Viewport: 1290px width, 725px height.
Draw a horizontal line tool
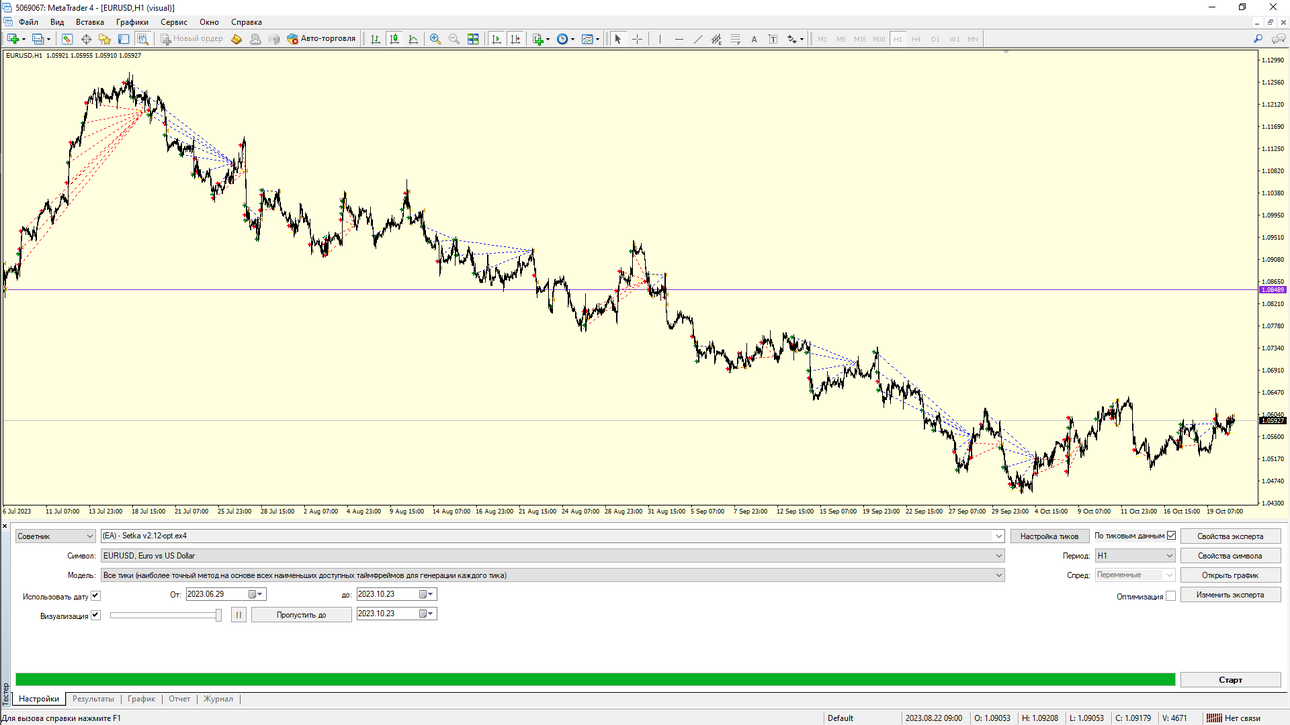point(679,39)
